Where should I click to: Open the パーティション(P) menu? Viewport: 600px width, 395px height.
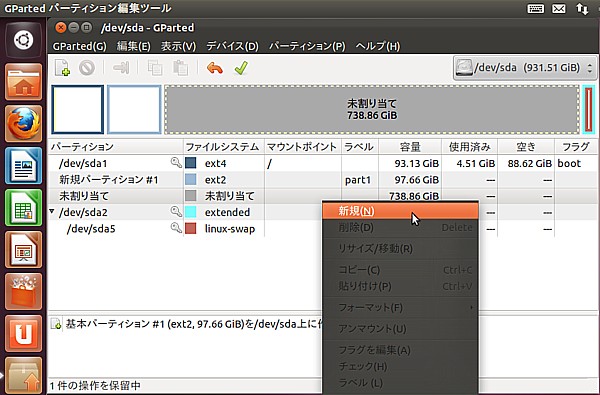(x=307, y=46)
